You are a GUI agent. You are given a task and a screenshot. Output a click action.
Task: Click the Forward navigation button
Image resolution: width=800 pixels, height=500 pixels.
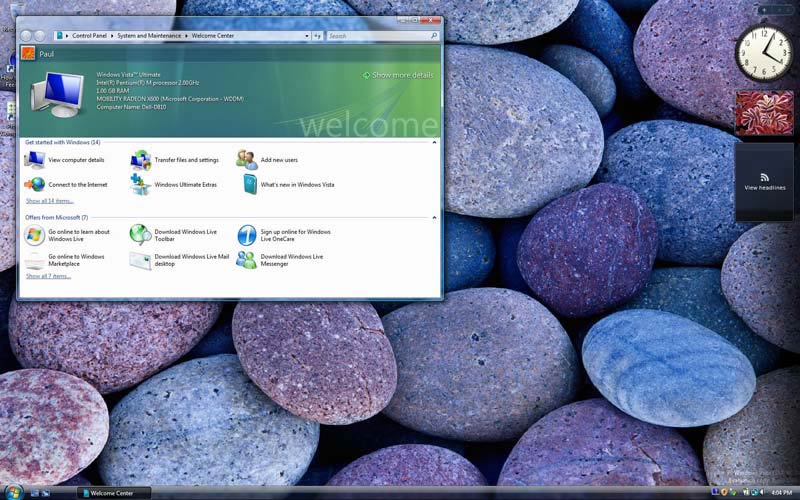[39, 36]
